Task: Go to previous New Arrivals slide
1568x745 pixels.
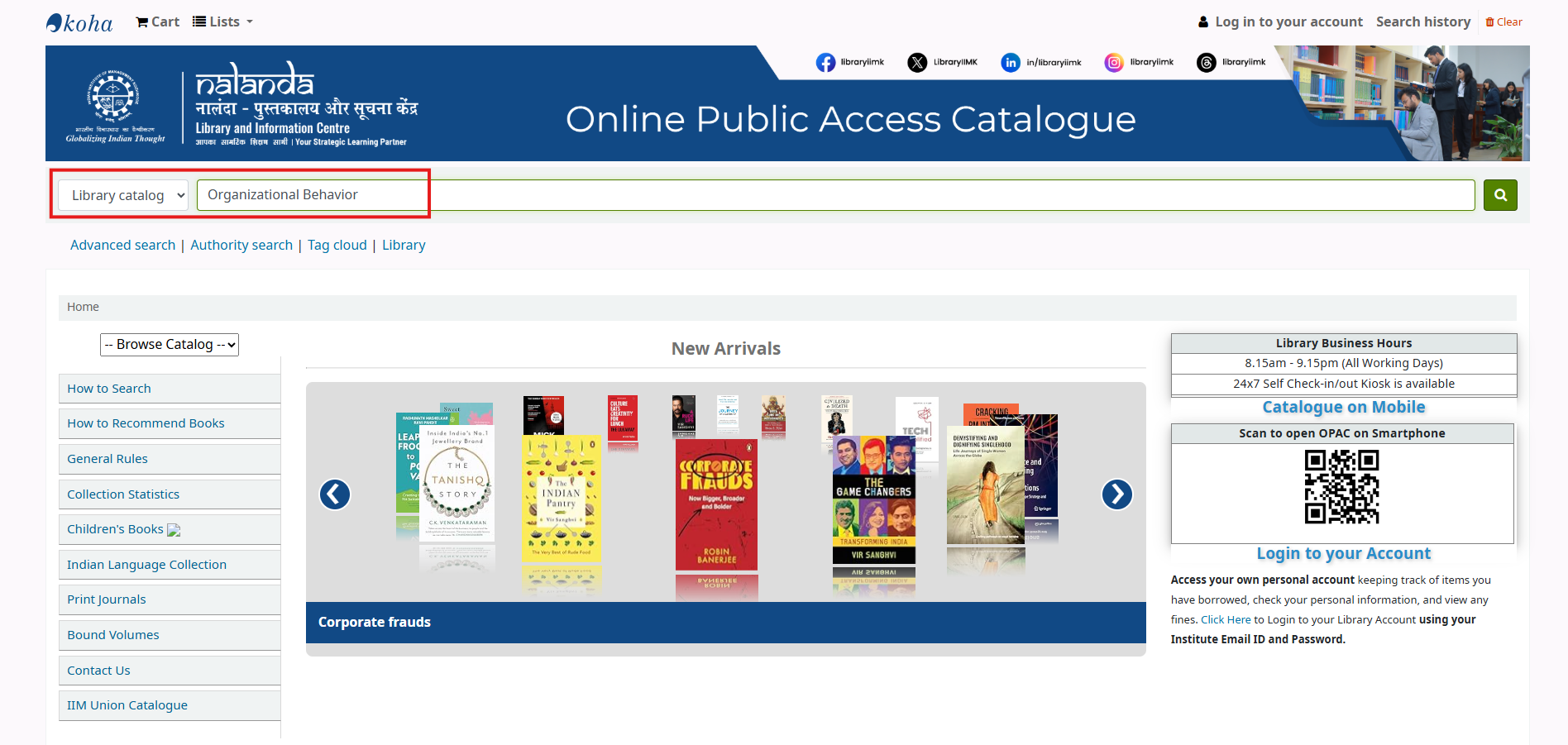Action: click(335, 494)
